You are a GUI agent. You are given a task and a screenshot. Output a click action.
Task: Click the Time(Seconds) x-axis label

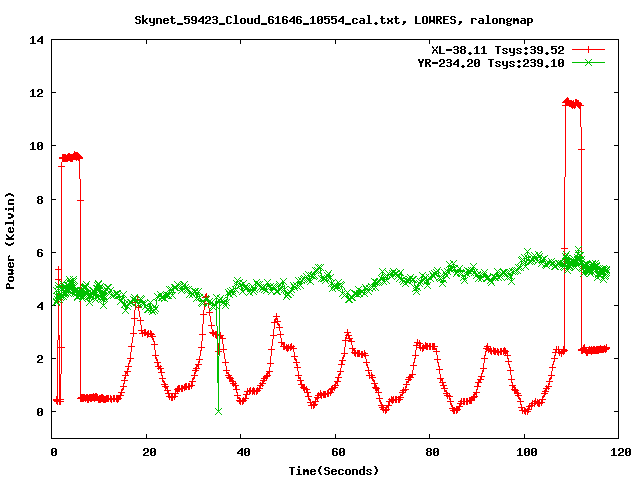(333, 471)
